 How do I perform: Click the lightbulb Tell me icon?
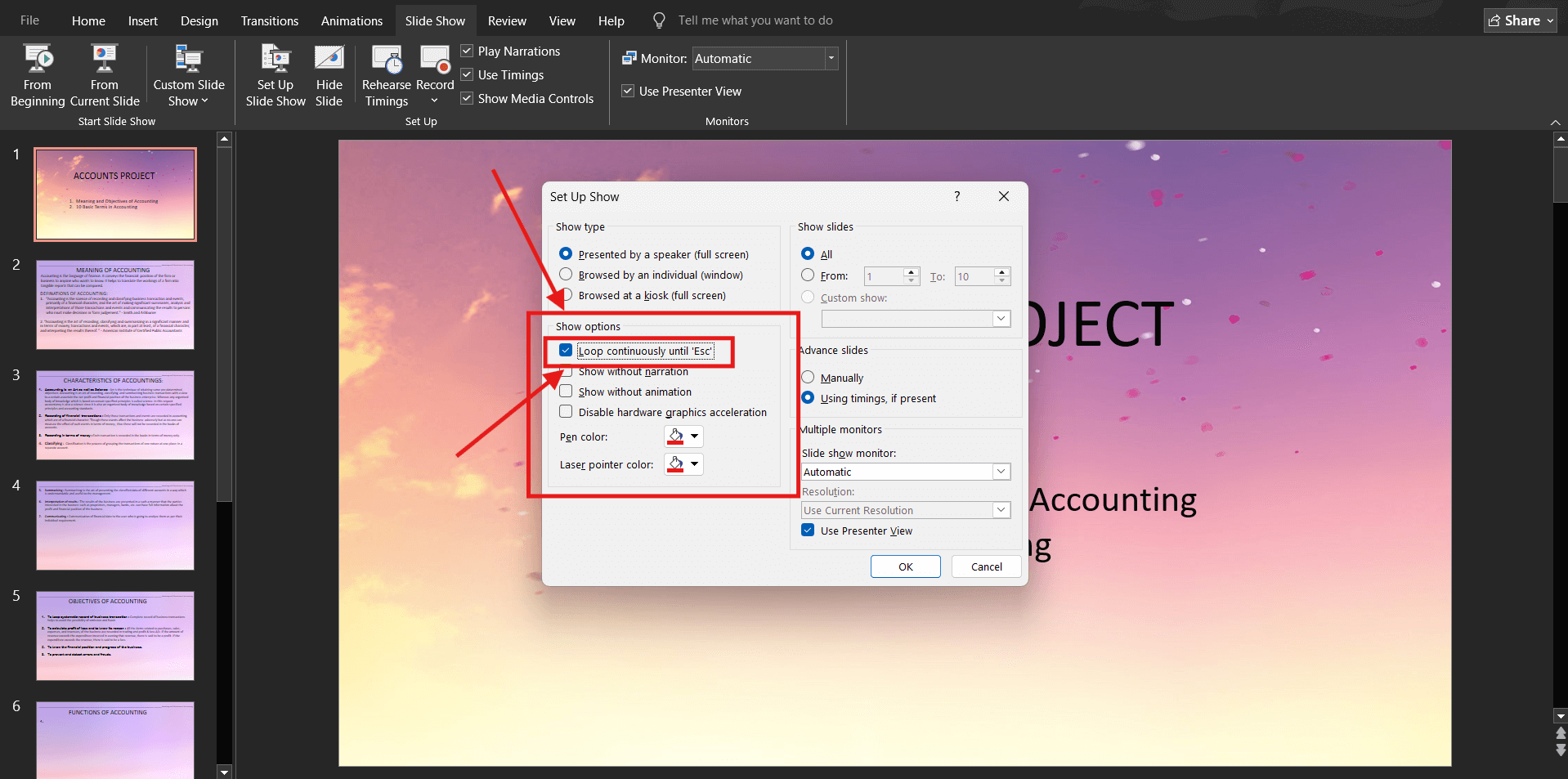[x=659, y=20]
